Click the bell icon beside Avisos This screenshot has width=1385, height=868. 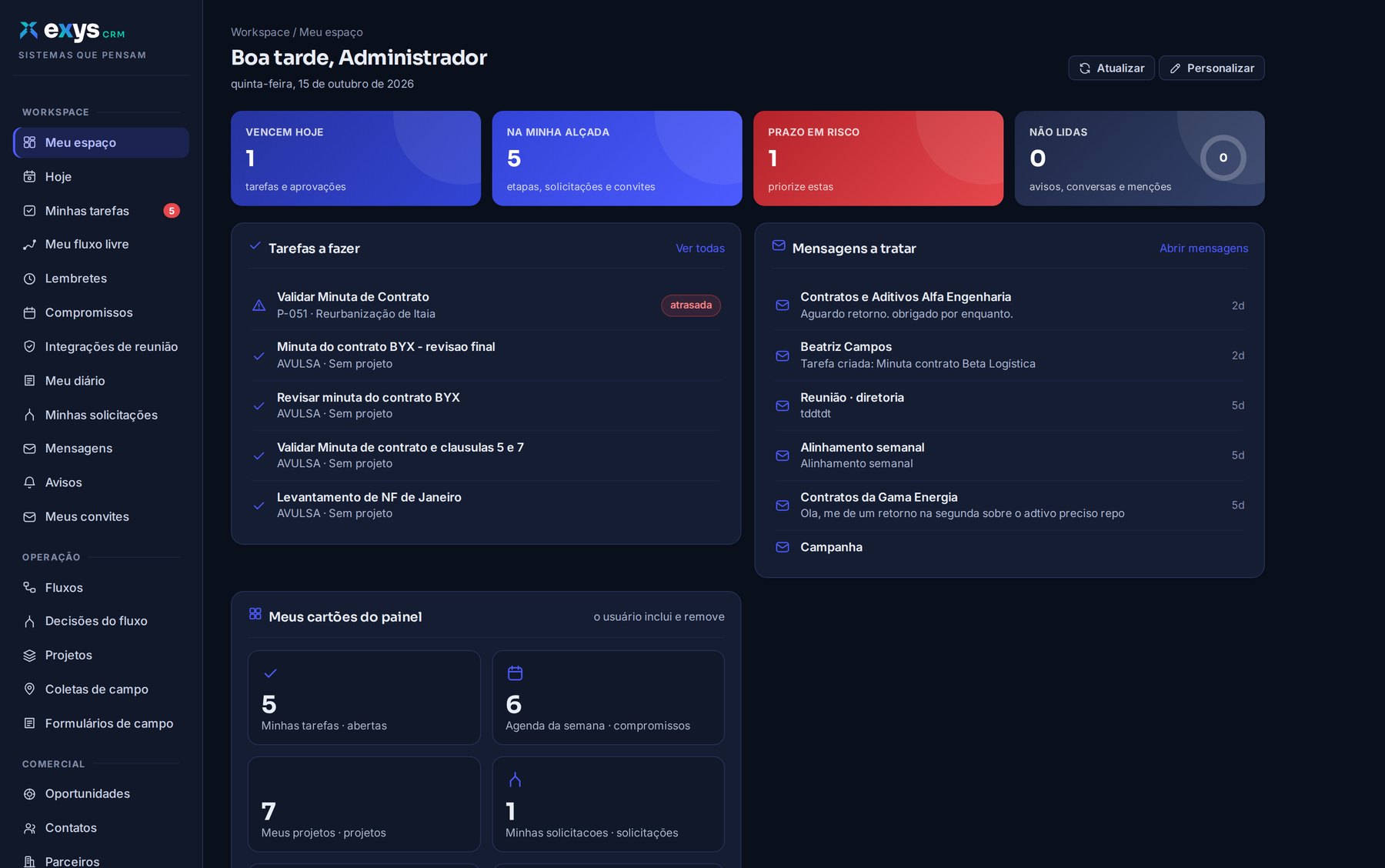[29, 482]
